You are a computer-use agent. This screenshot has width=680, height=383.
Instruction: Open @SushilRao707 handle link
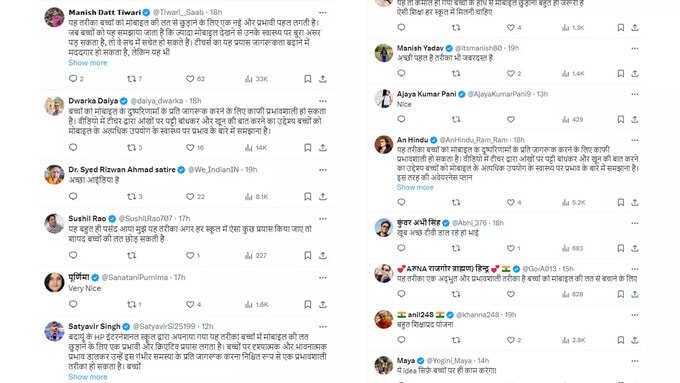click(145, 218)
